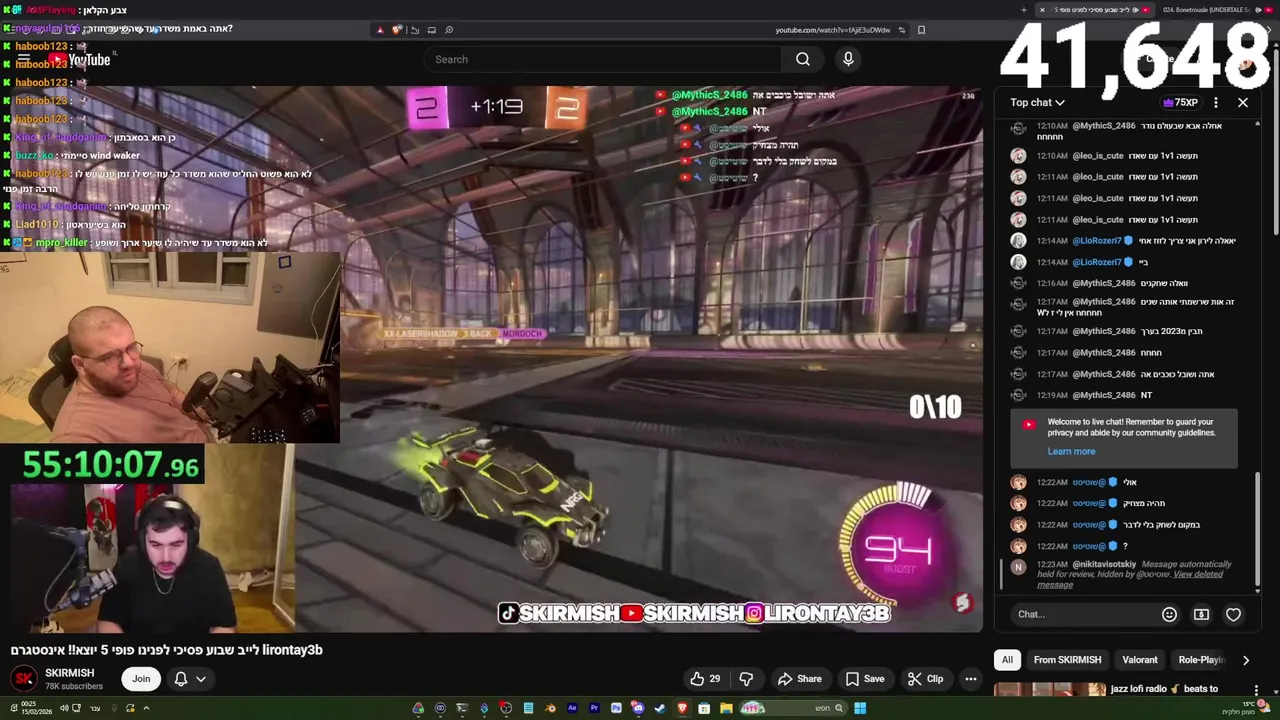This screenshot has height=720, width=1280.
Task: Follow the Learn more link in chat
Action: [x=1071, y=451]
